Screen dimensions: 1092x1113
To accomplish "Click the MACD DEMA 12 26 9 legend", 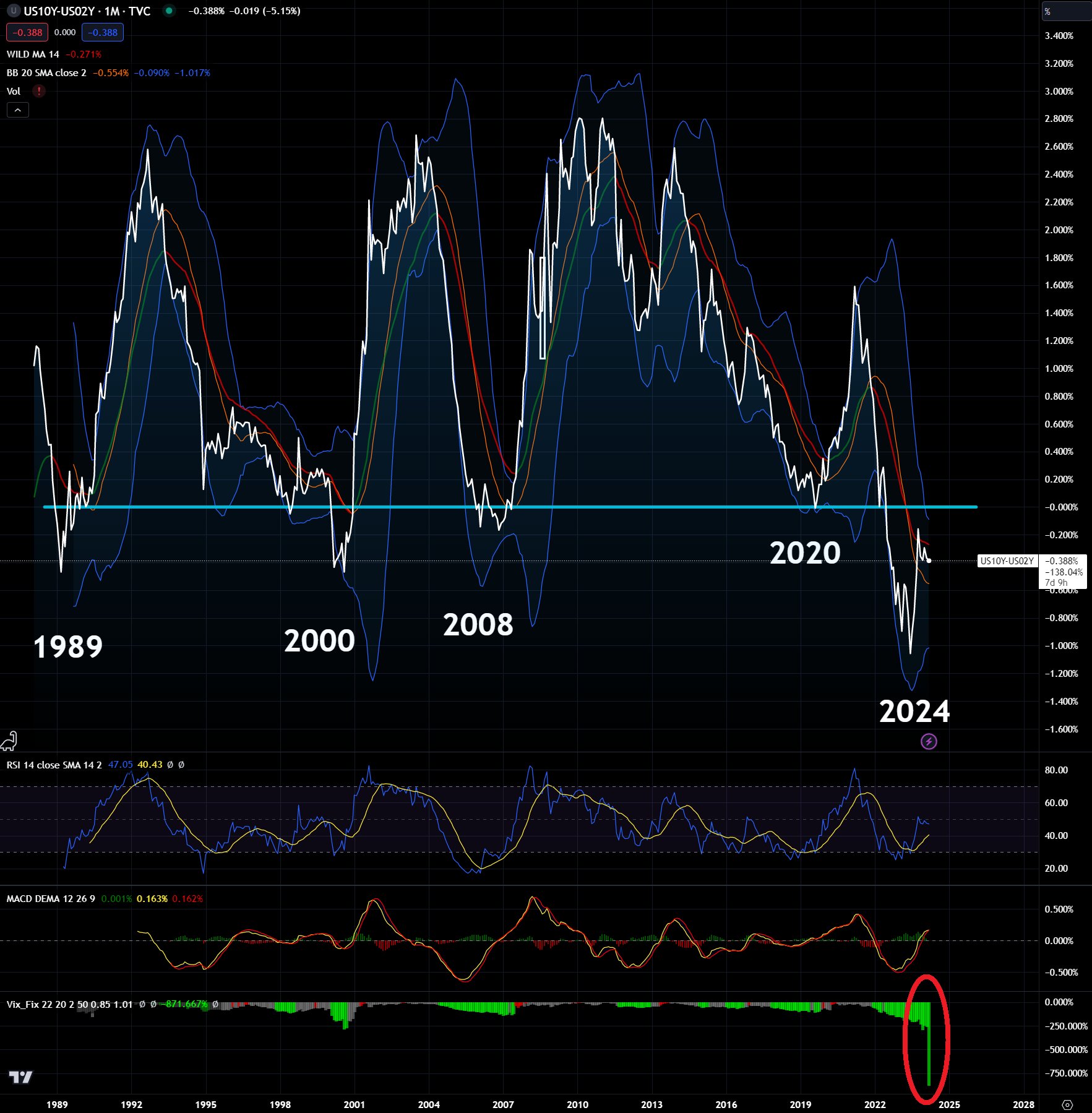I will pos(51,898).
